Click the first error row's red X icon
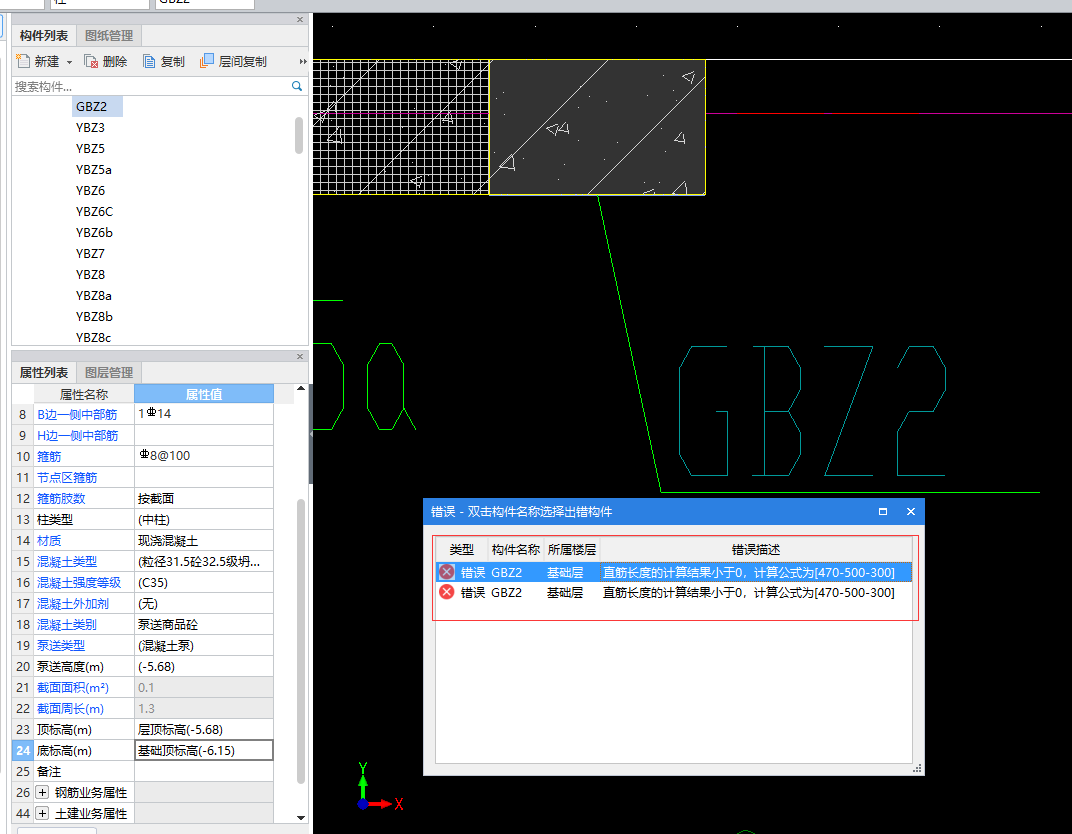This screenshot has width=1072, height=834. click(446, 572)
